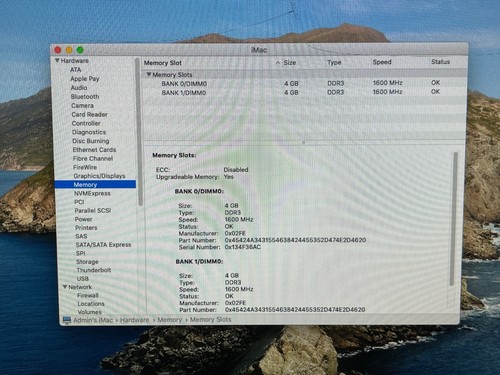Viewport: 500px width, 375px height.
Task: Select Thunderbolt in the sidebar
Action: coord(94,270)
